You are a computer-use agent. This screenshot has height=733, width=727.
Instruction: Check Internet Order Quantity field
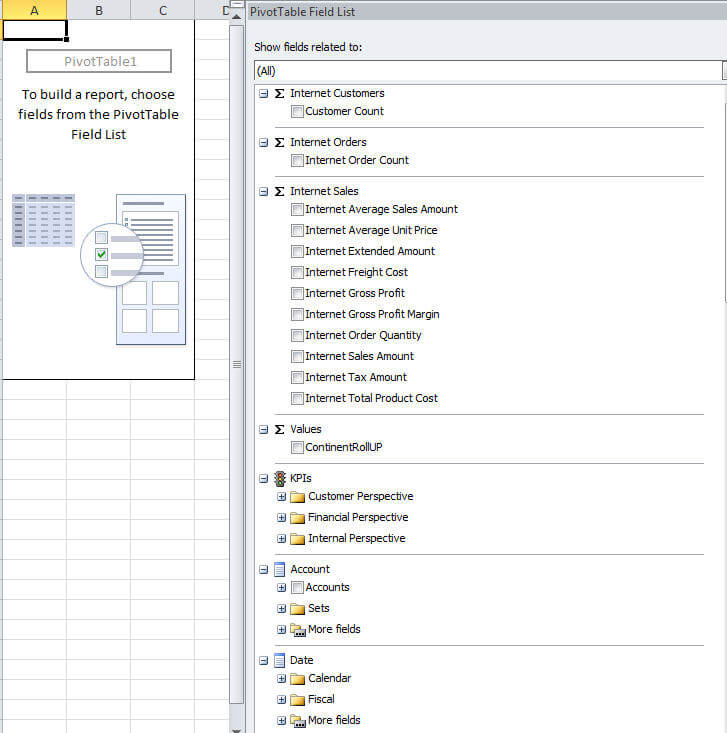pyautogui.click(x=297, y=336)
